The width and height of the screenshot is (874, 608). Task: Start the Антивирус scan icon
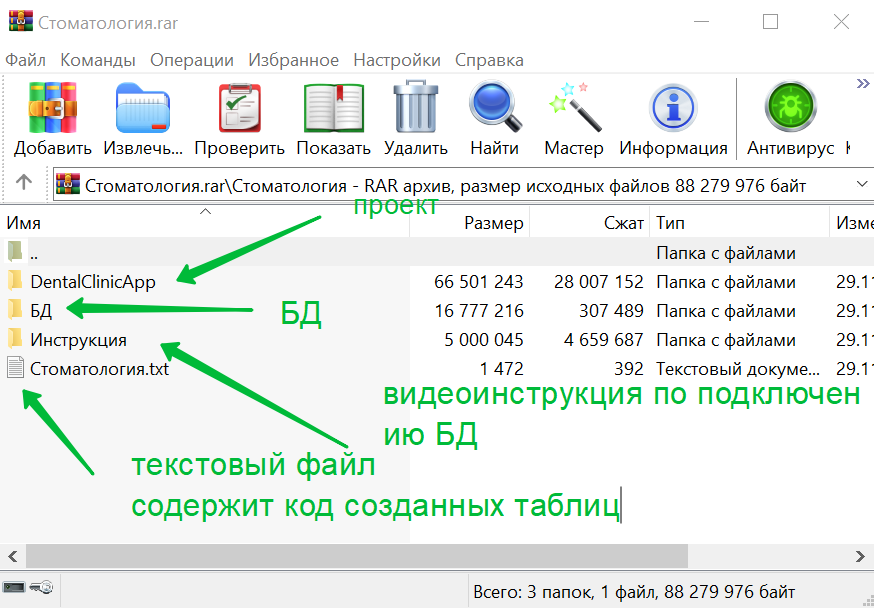tap(790, 110)
